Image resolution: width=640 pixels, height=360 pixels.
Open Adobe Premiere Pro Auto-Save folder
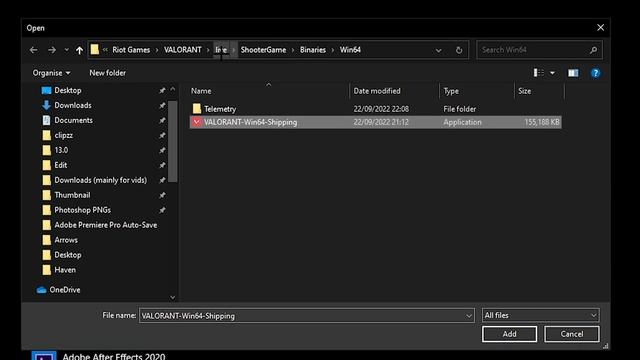click(106, 225)
